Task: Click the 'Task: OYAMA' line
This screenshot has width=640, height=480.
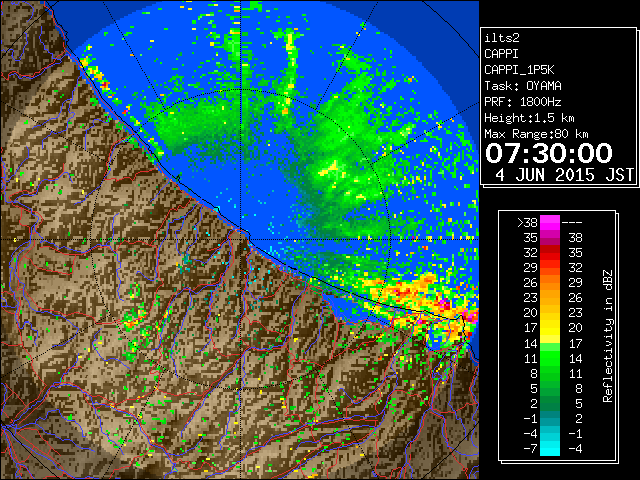Action: point(523,86)
